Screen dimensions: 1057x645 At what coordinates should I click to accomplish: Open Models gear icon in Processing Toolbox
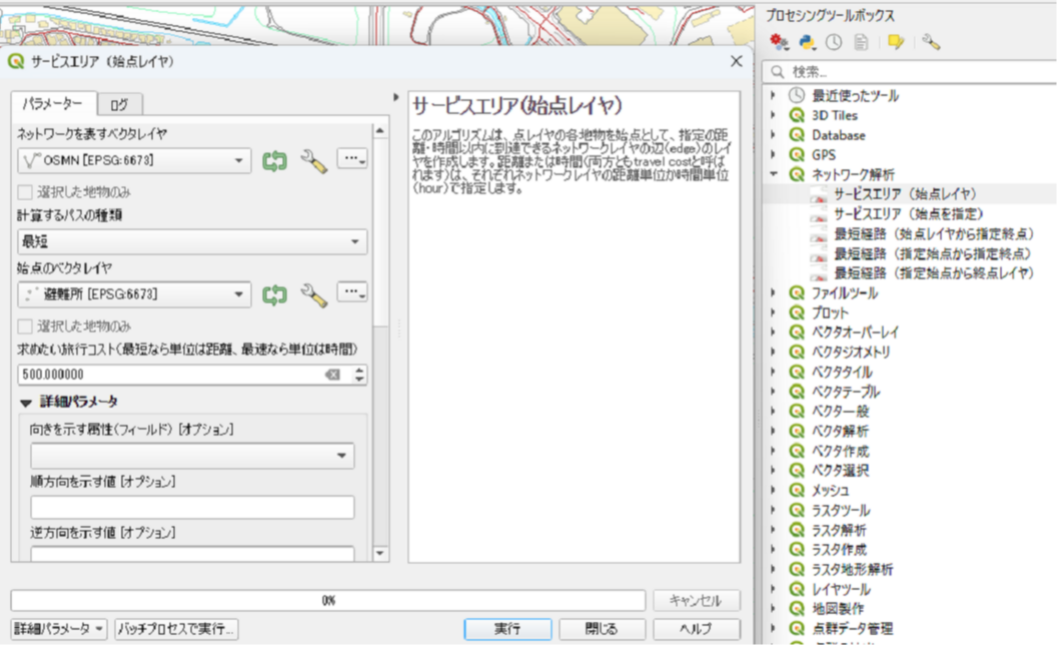point(779,42)
